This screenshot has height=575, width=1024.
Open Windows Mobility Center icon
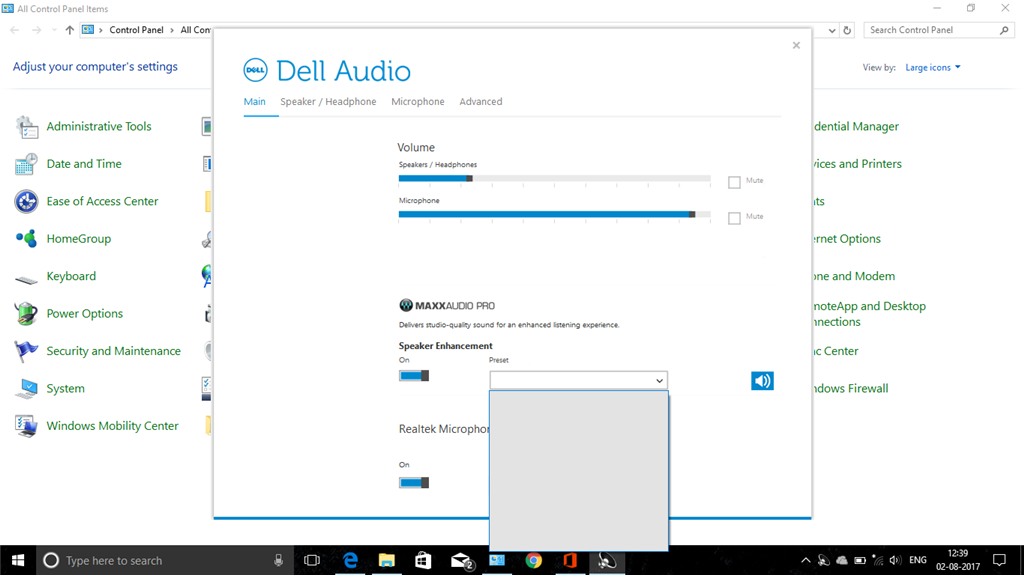pos(26,426)
